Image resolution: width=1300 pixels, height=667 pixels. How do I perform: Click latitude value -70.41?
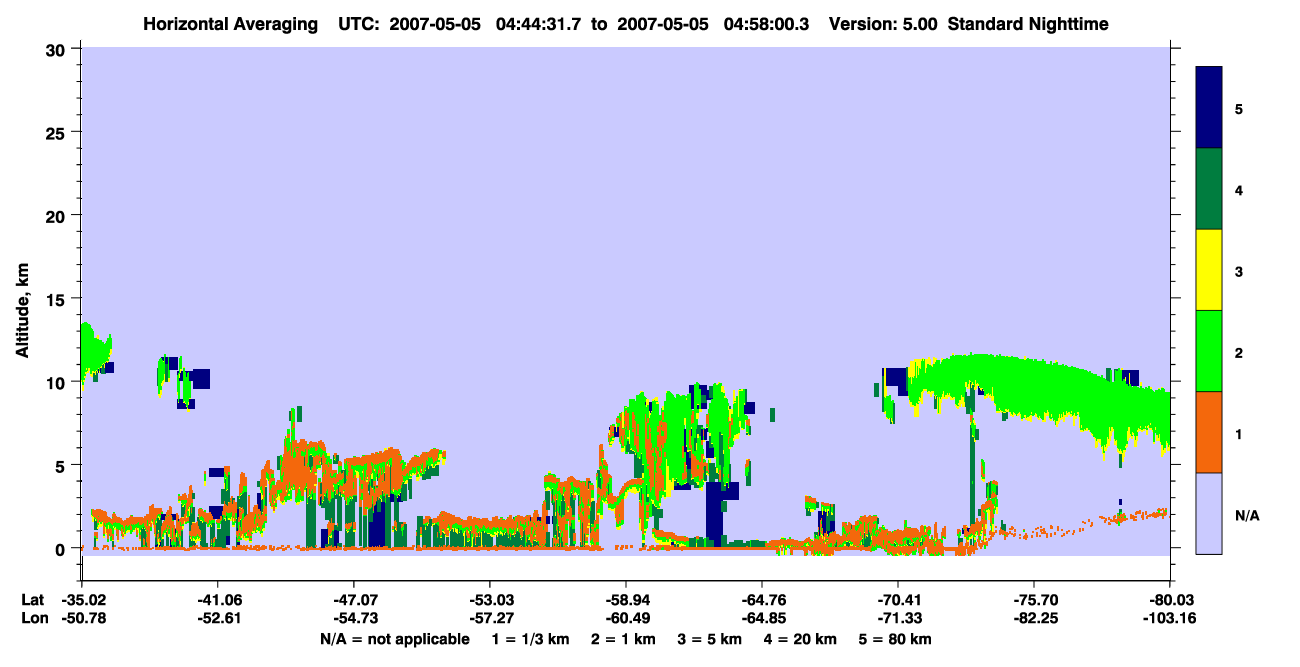pos(898,600)
